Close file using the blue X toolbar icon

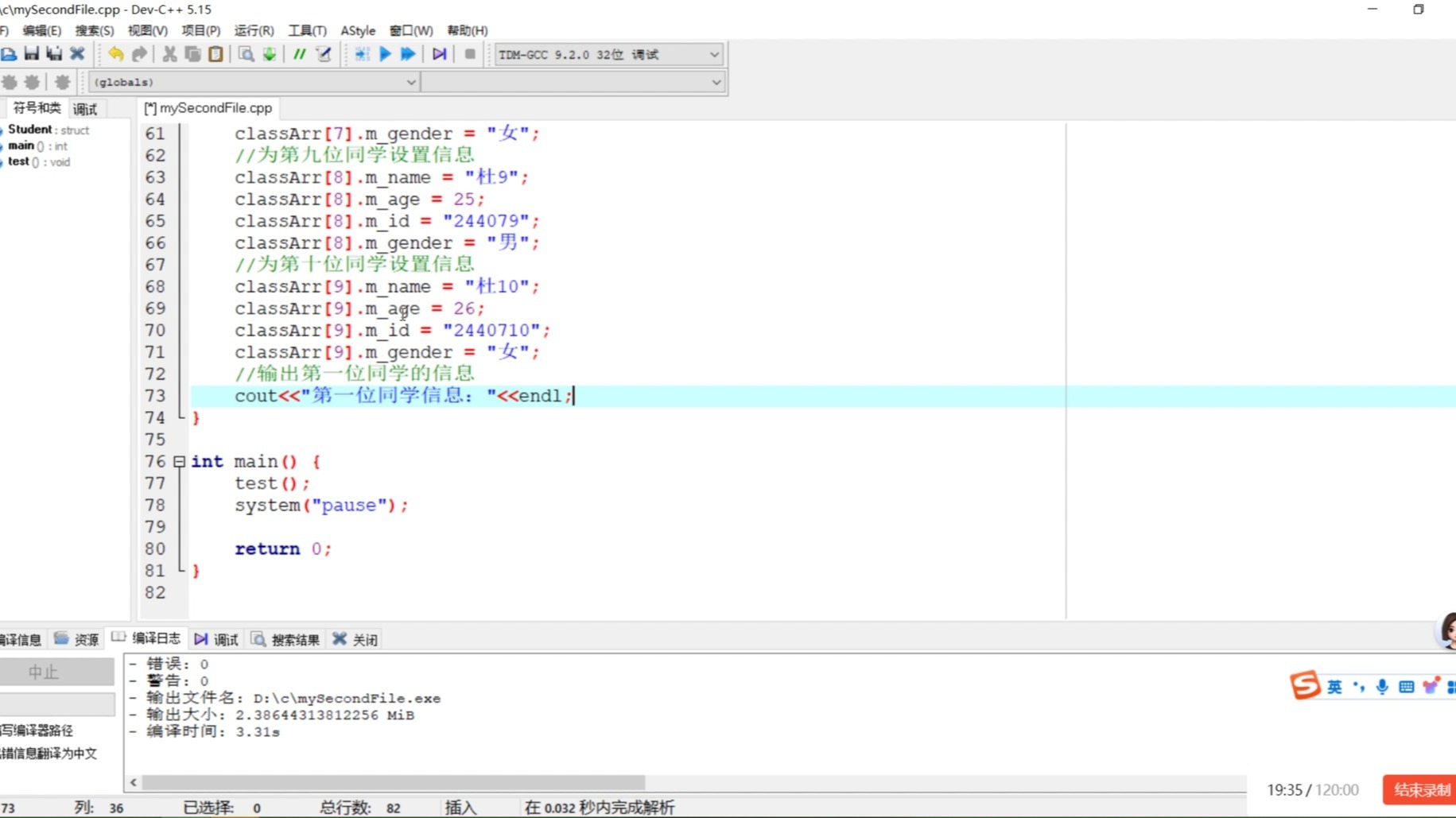click(77, 54)
